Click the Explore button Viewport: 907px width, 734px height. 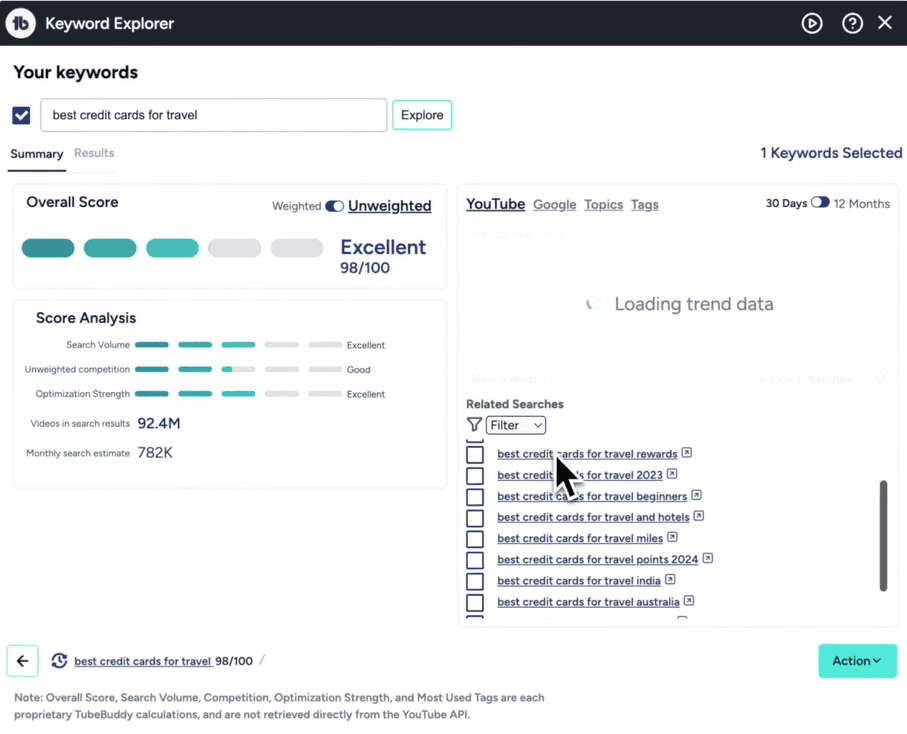click(x=422, y=115)
